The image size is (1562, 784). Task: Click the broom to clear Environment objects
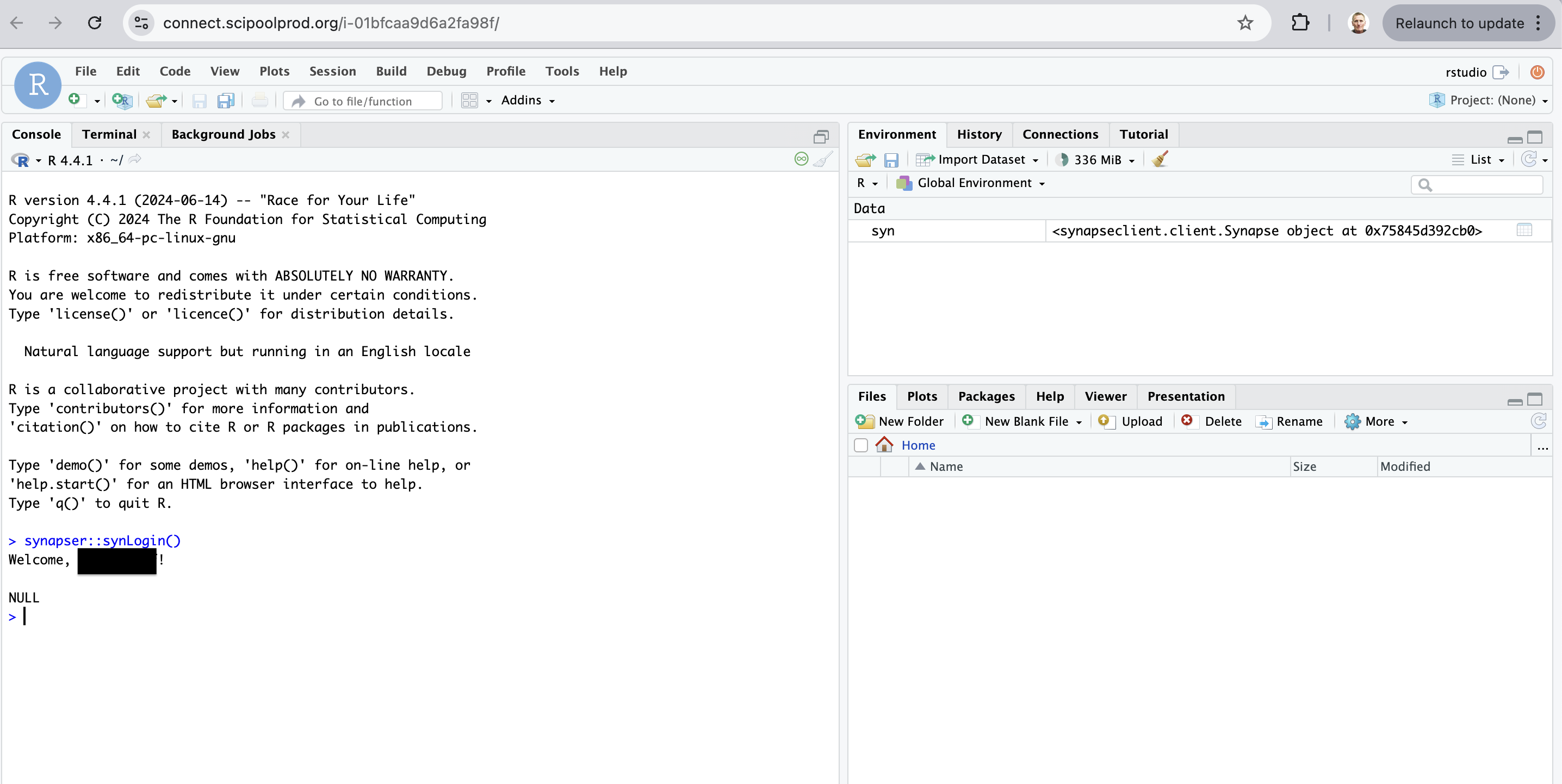point(1160,159)
